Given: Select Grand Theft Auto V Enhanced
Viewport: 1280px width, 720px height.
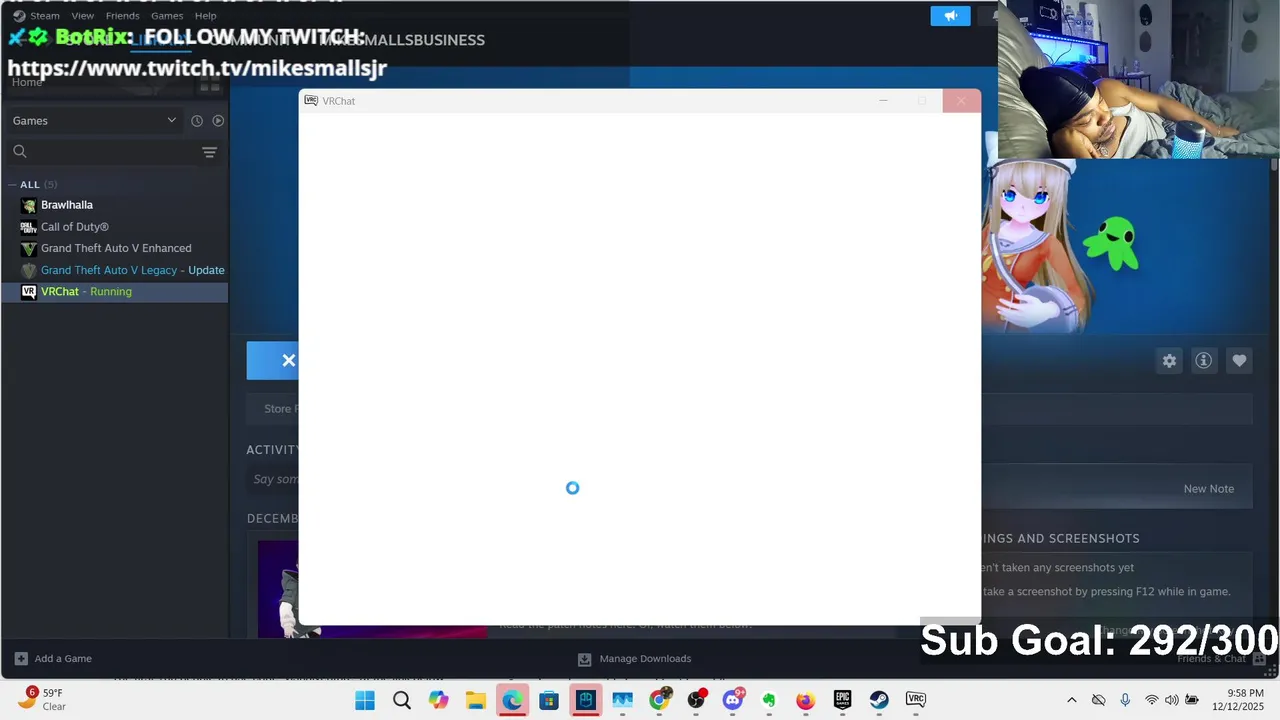Looking at the screenshot, I should [114, 248].
